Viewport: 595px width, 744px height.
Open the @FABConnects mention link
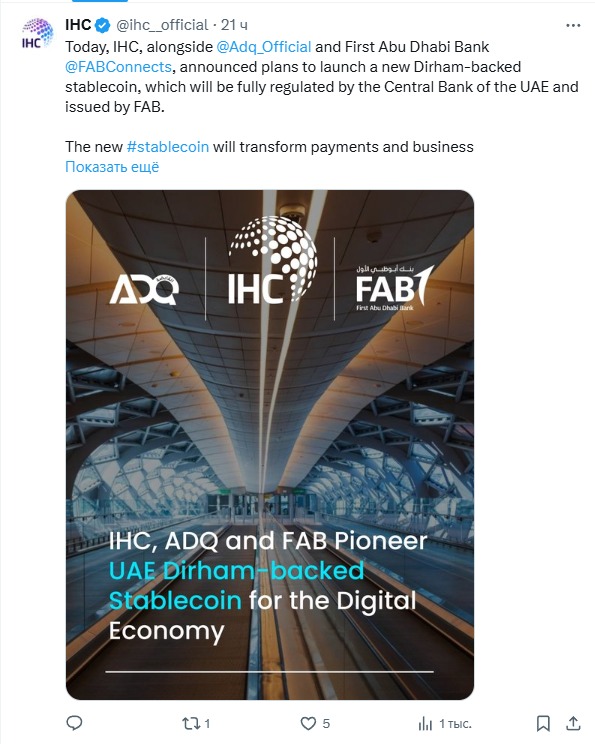pos(118,66)
